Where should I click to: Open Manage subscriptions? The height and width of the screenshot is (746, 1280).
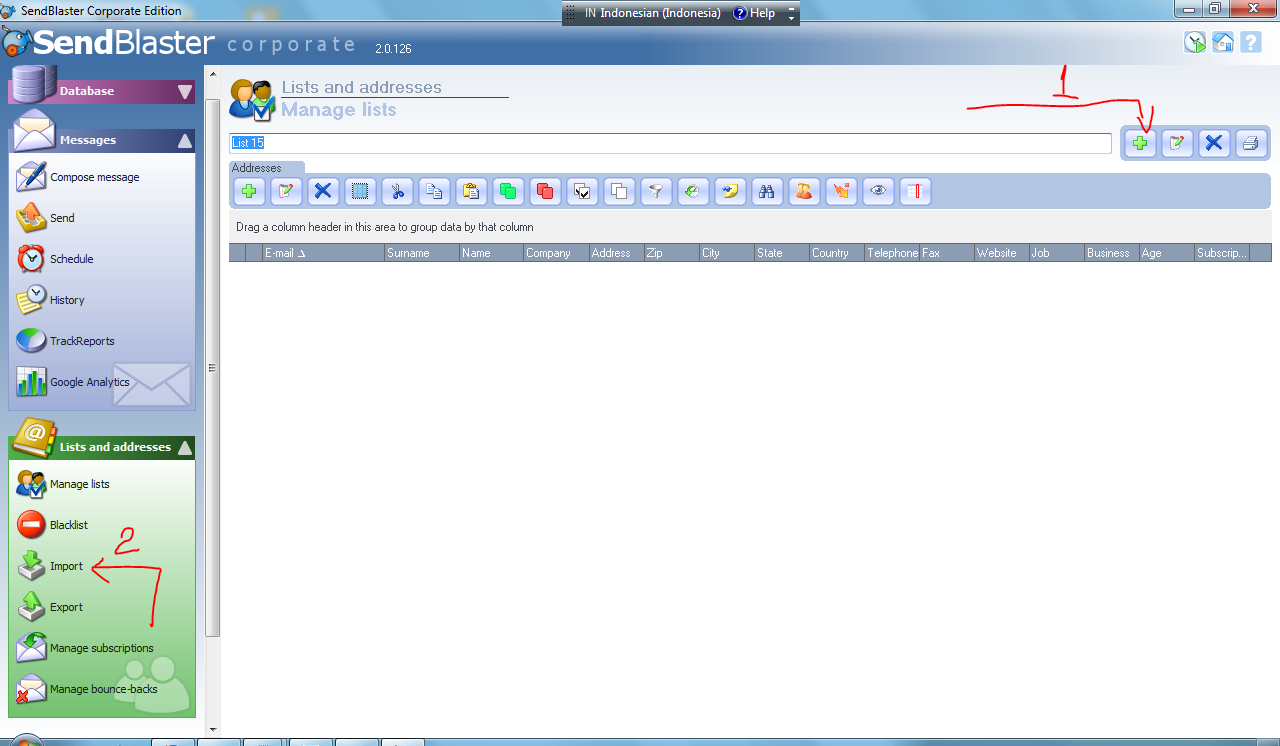click(85, 648)
